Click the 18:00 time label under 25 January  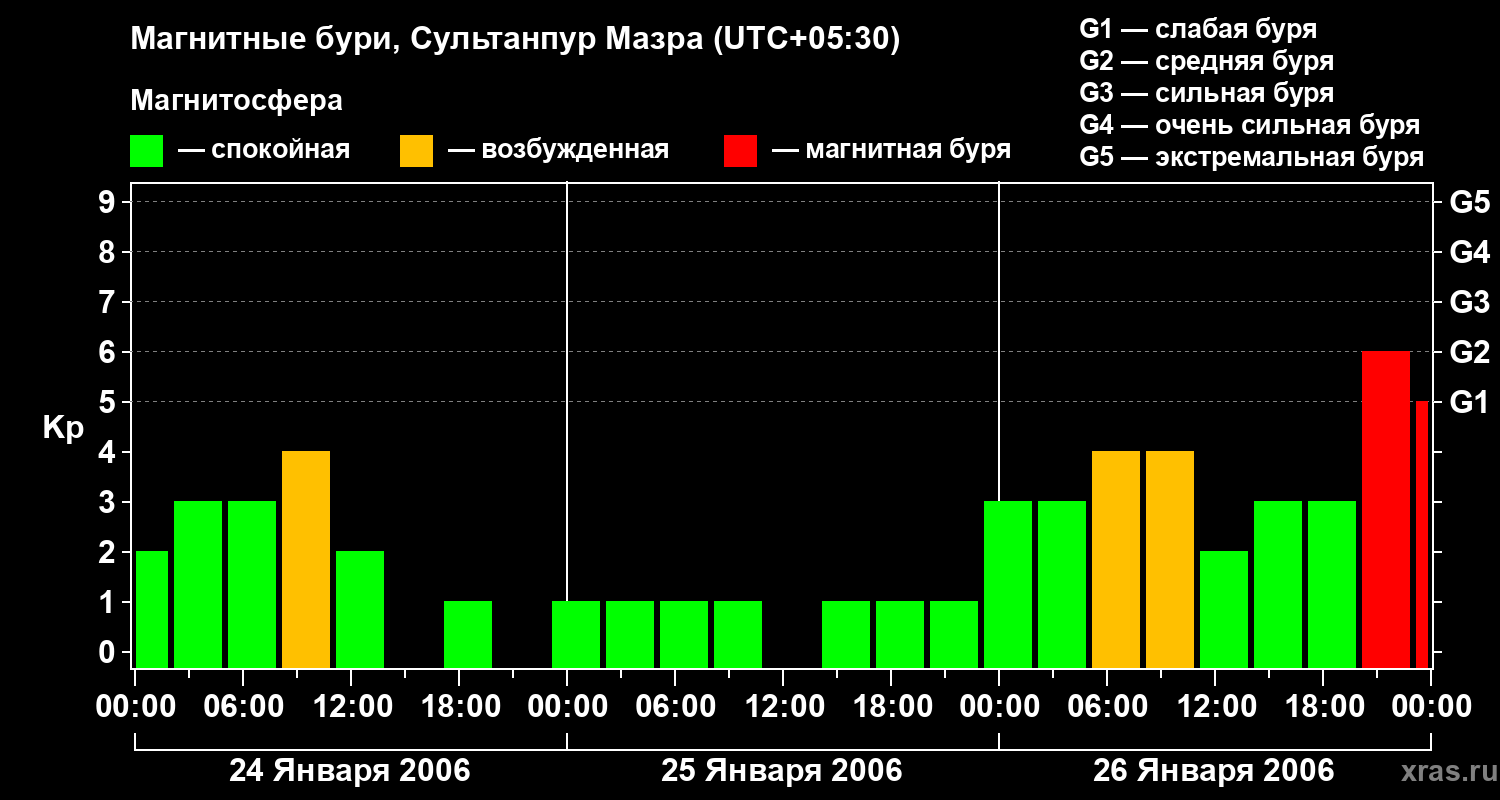click(891, 707)
